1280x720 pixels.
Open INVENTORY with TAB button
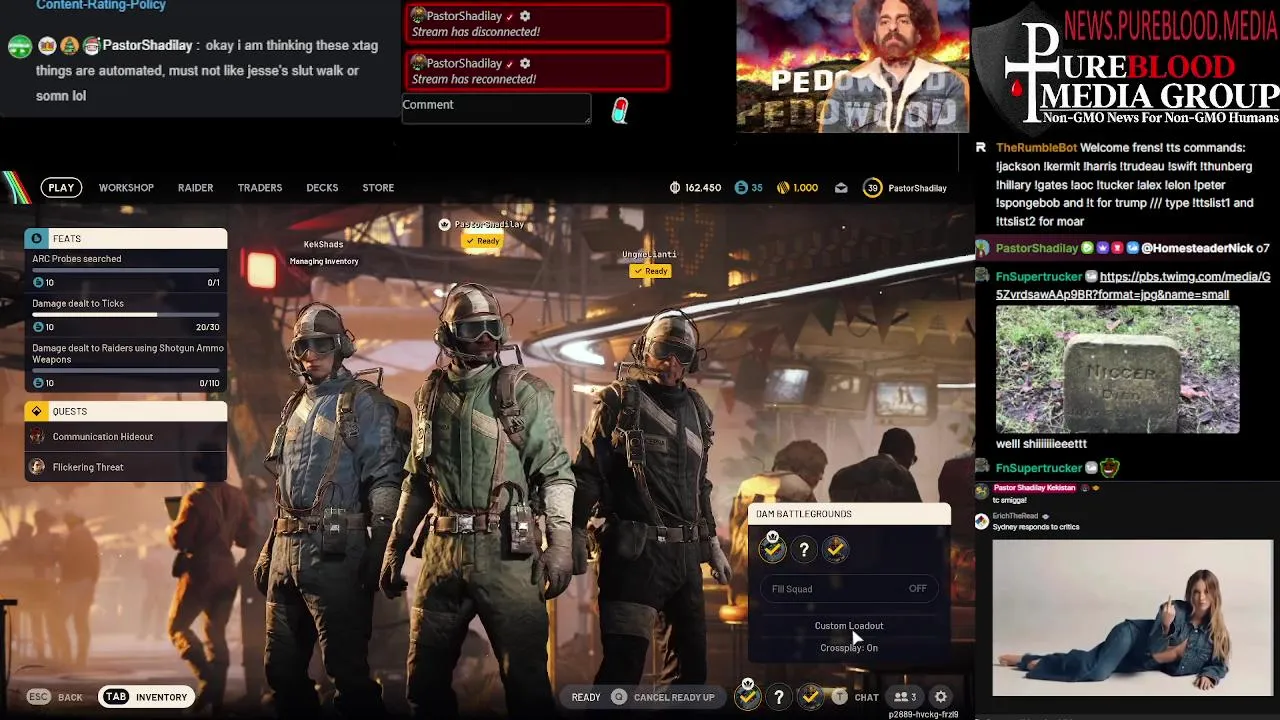[x=147, y=697]
